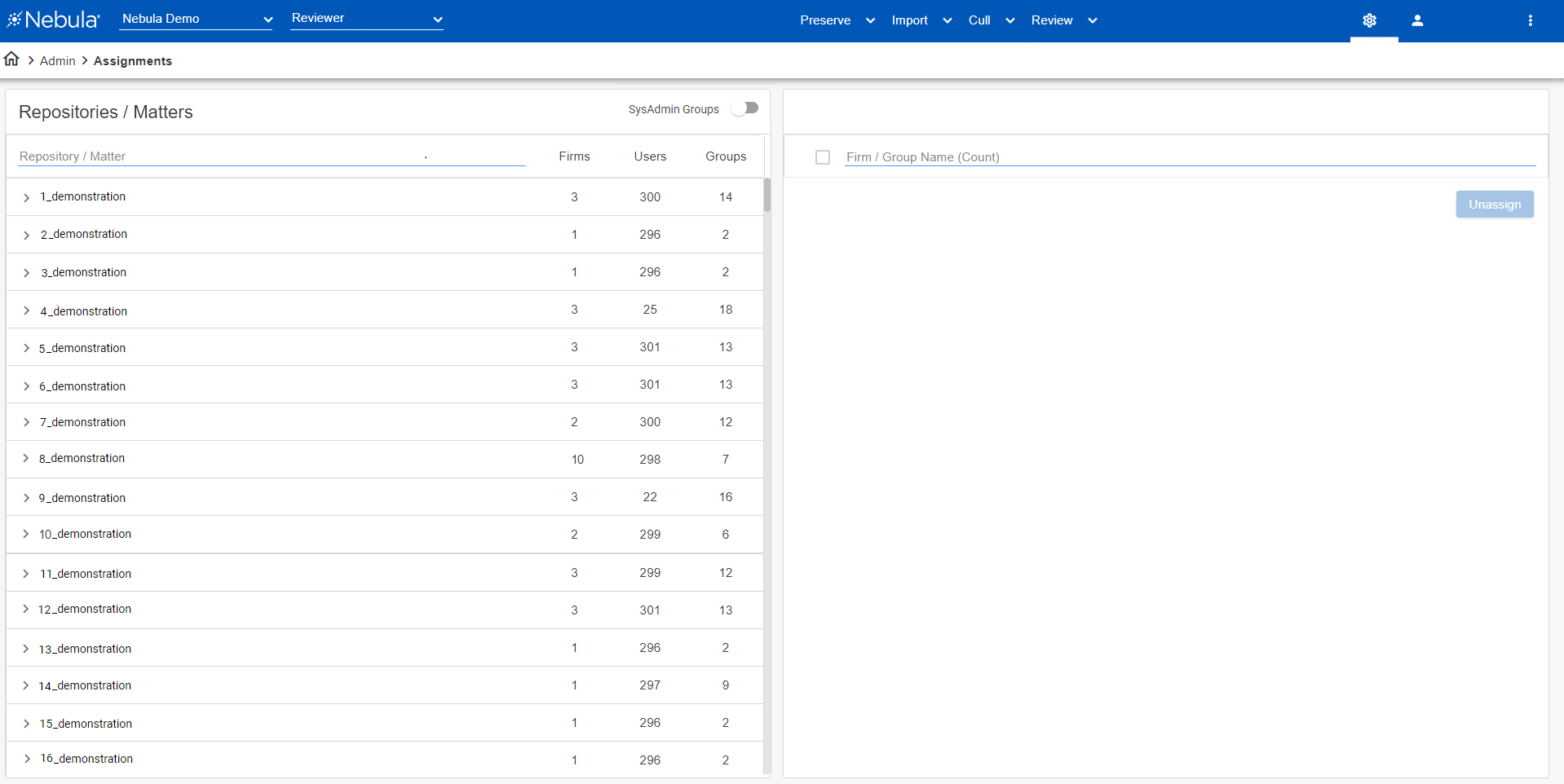Check the Firm / Group Name select-all checkbox
Image resolution: width=1564 pixels, height=784 pixels.
[823, 157]
